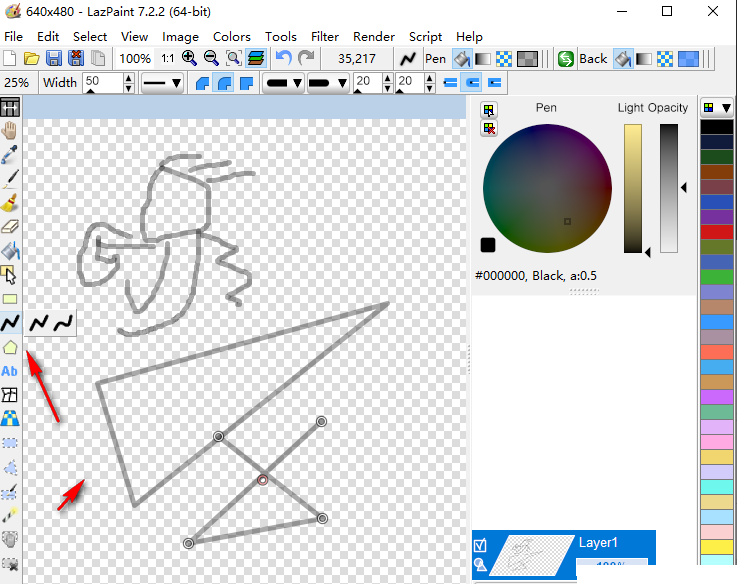Select the Flood fill bucket tool
738x584 pixels.
[x=10, y=250]
